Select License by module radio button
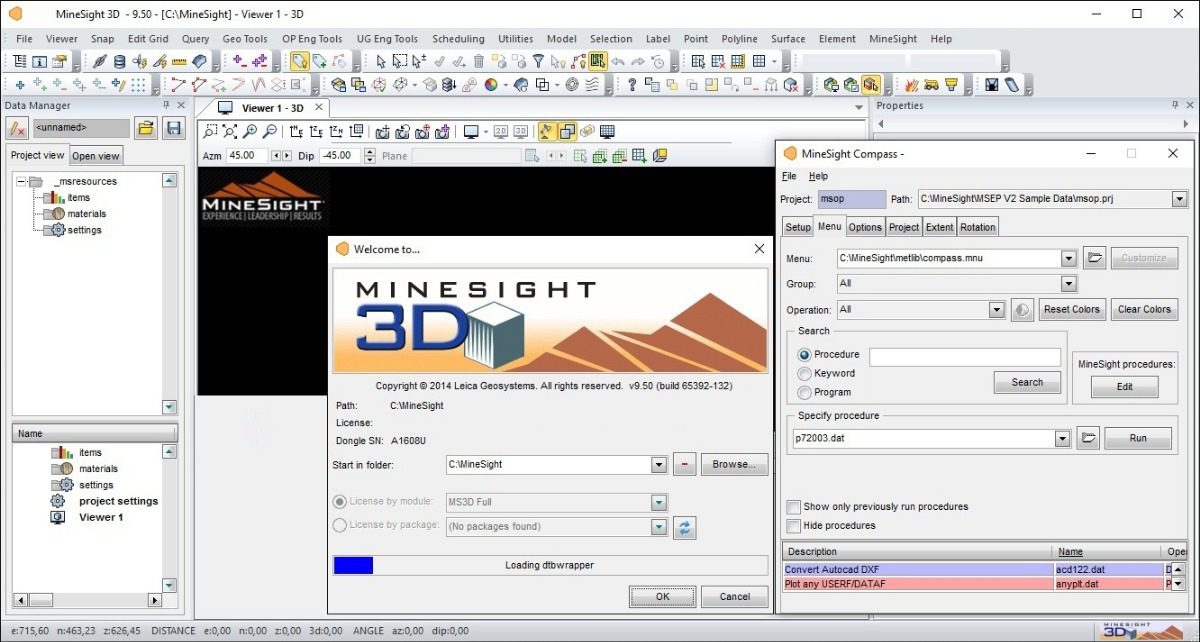This screenshot has width=1200, height=642. point(339,502)
